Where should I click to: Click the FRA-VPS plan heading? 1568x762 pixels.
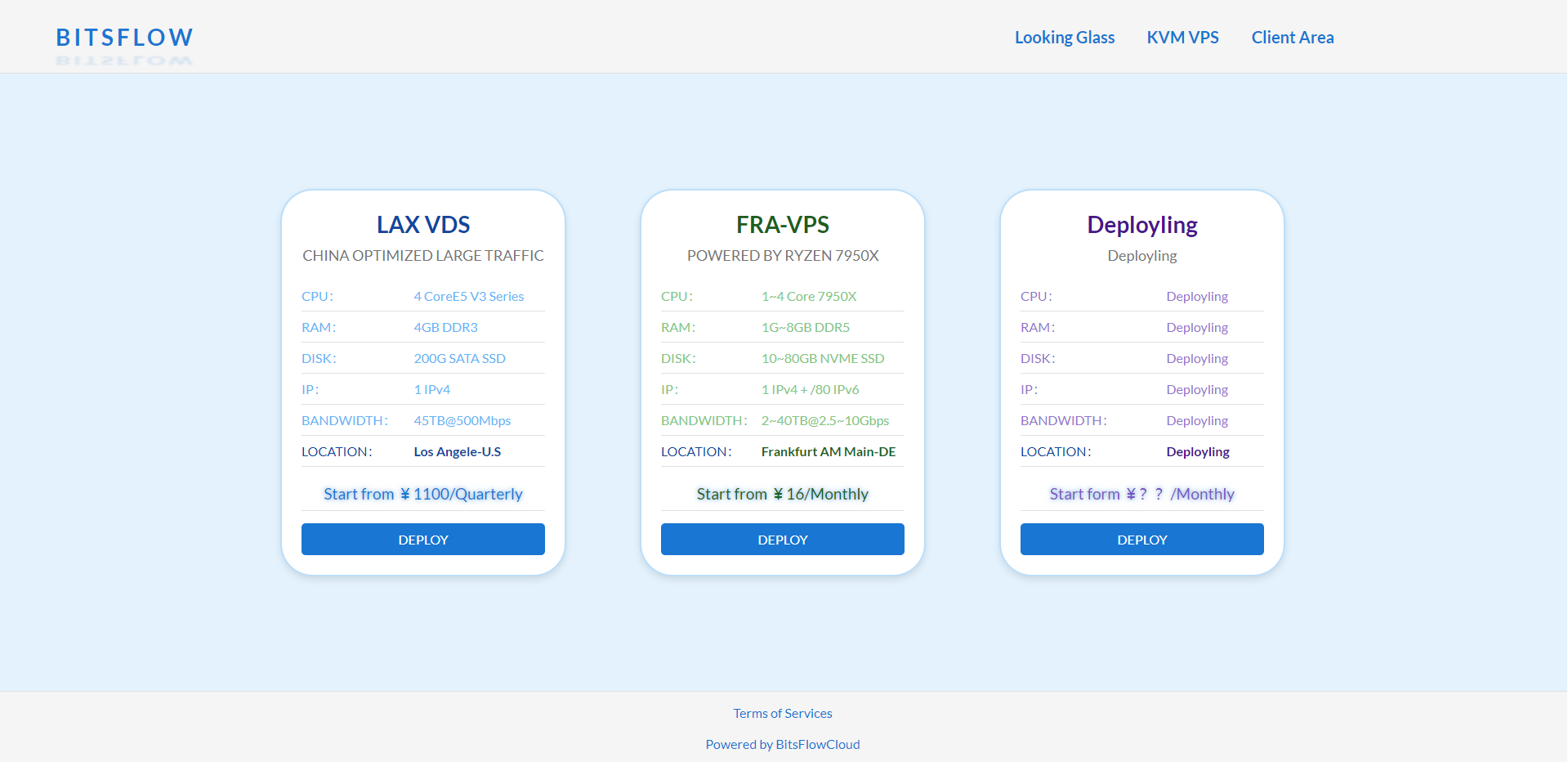click(782, 225)
